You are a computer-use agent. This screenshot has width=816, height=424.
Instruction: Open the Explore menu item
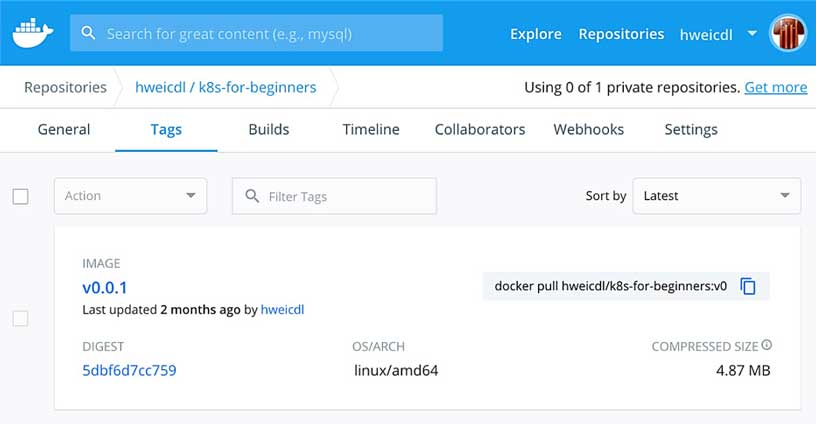(x=536, y=34)
